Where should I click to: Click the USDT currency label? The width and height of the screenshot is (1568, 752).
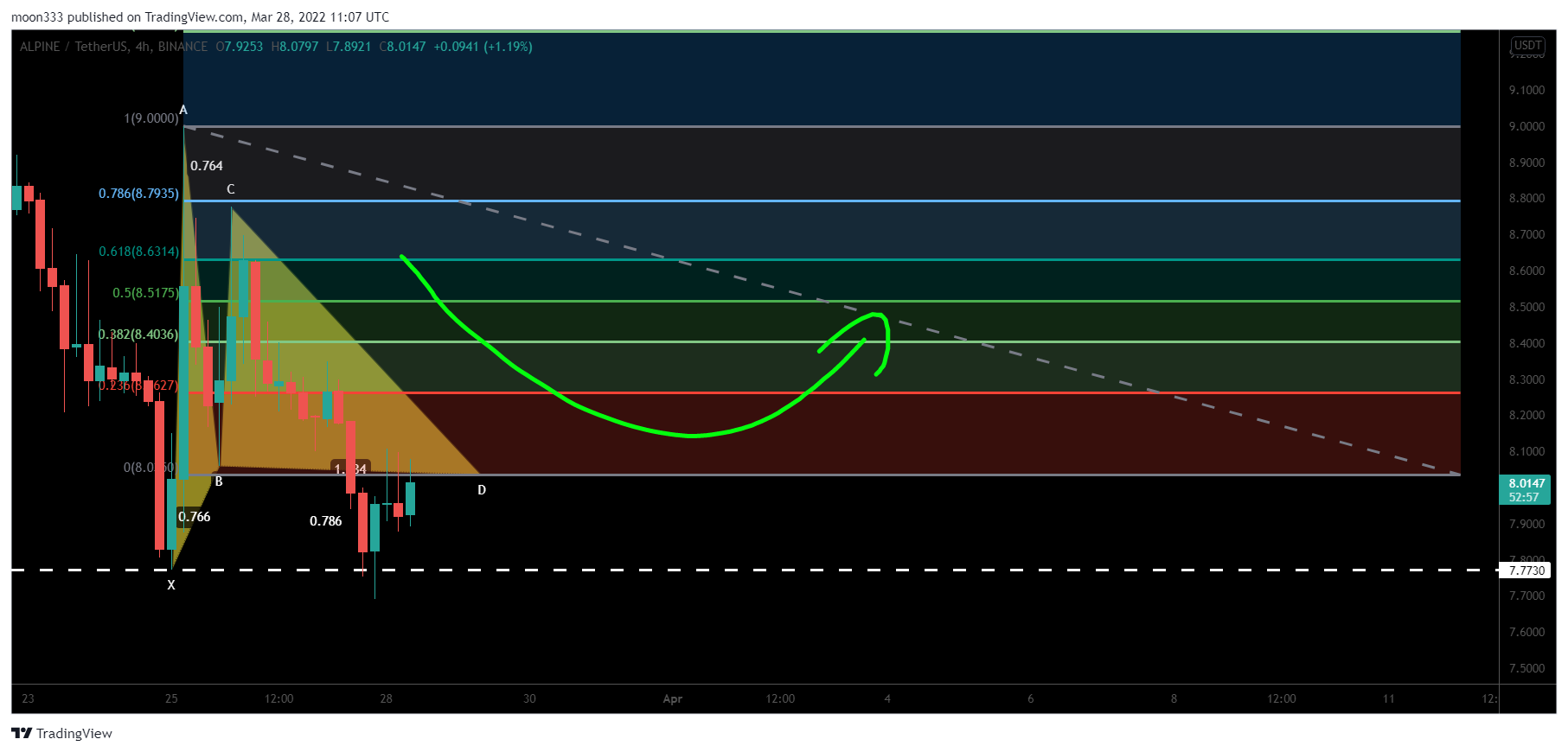(1527, 45)
